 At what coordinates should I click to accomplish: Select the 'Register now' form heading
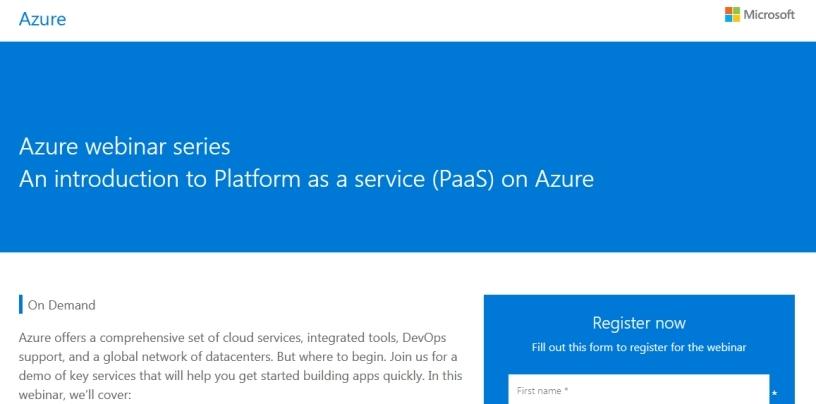(x=639, y=323)
